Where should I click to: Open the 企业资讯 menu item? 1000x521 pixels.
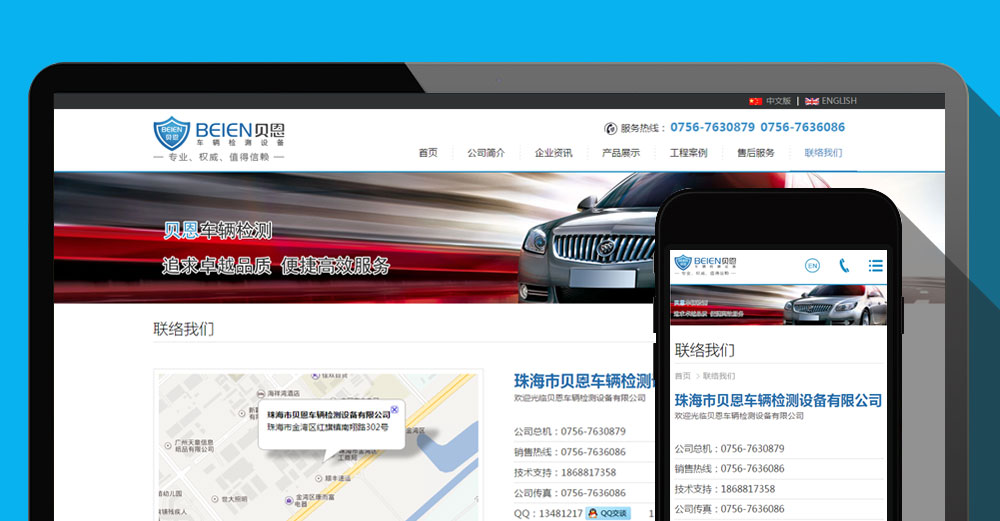tap(554, 153)
